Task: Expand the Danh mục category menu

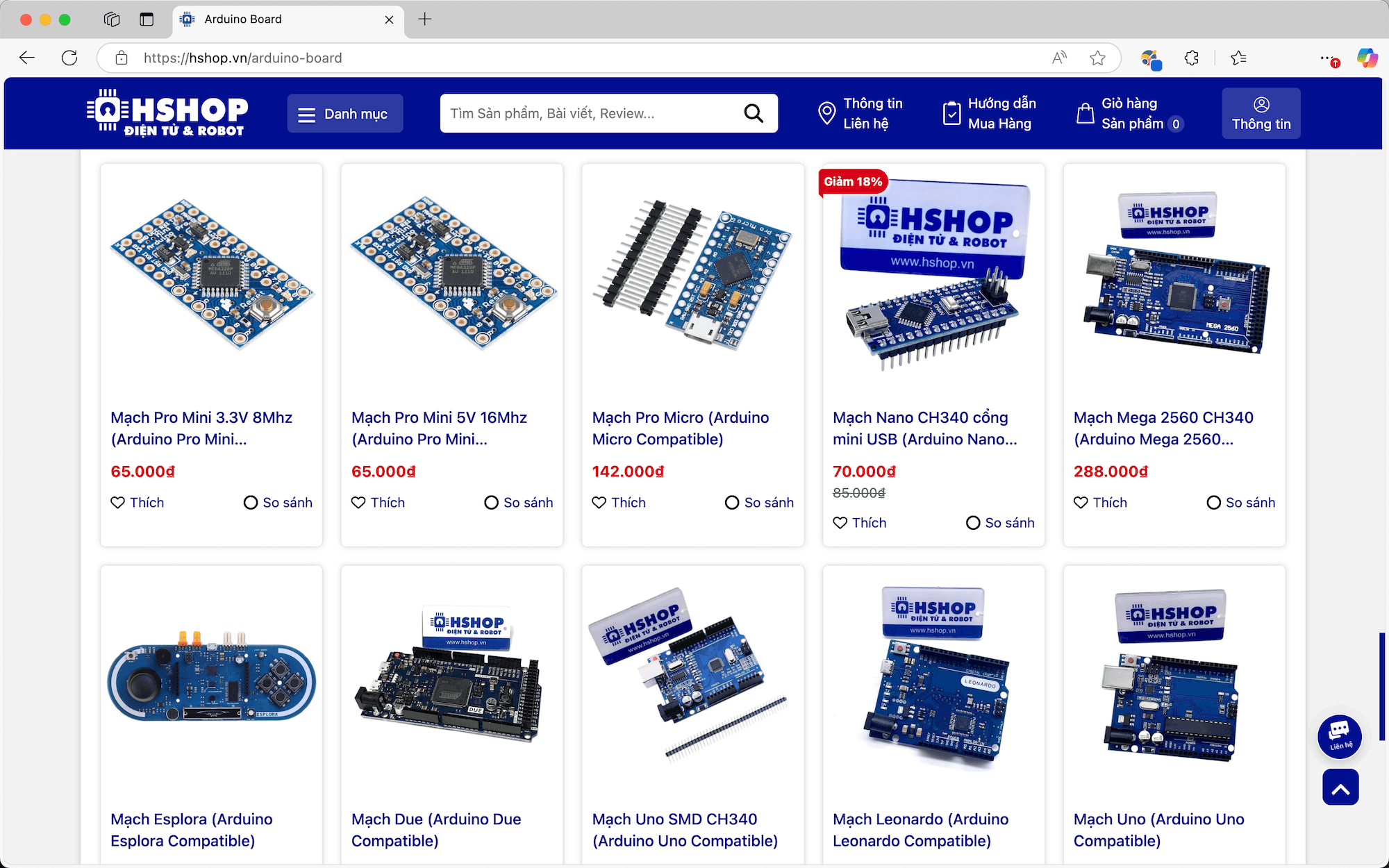Action: 344,114
